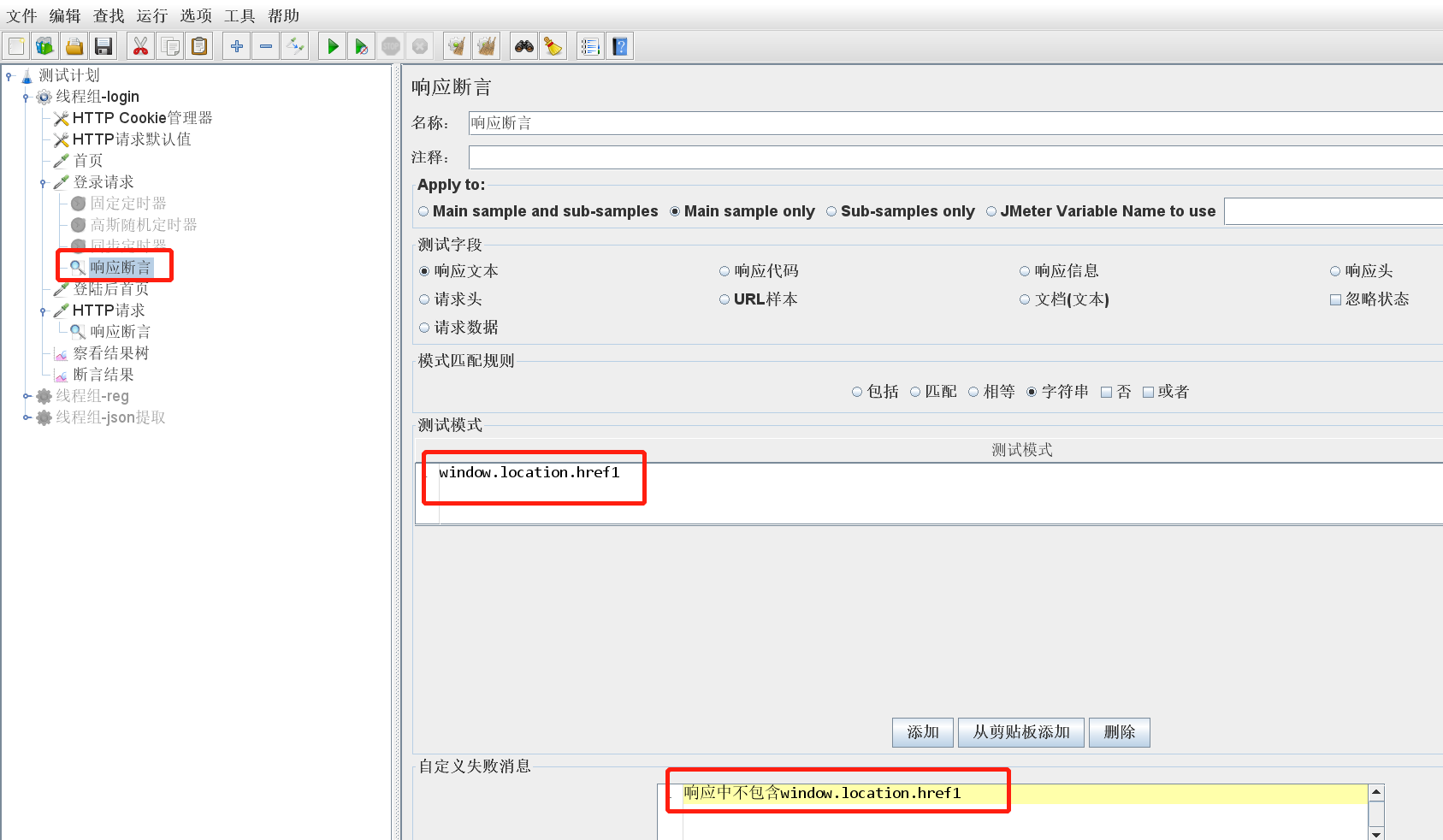This screenshot has height=840, width=1443.
Task: Tick the 或者 checkbox
Action: [x=1166, y=392]
